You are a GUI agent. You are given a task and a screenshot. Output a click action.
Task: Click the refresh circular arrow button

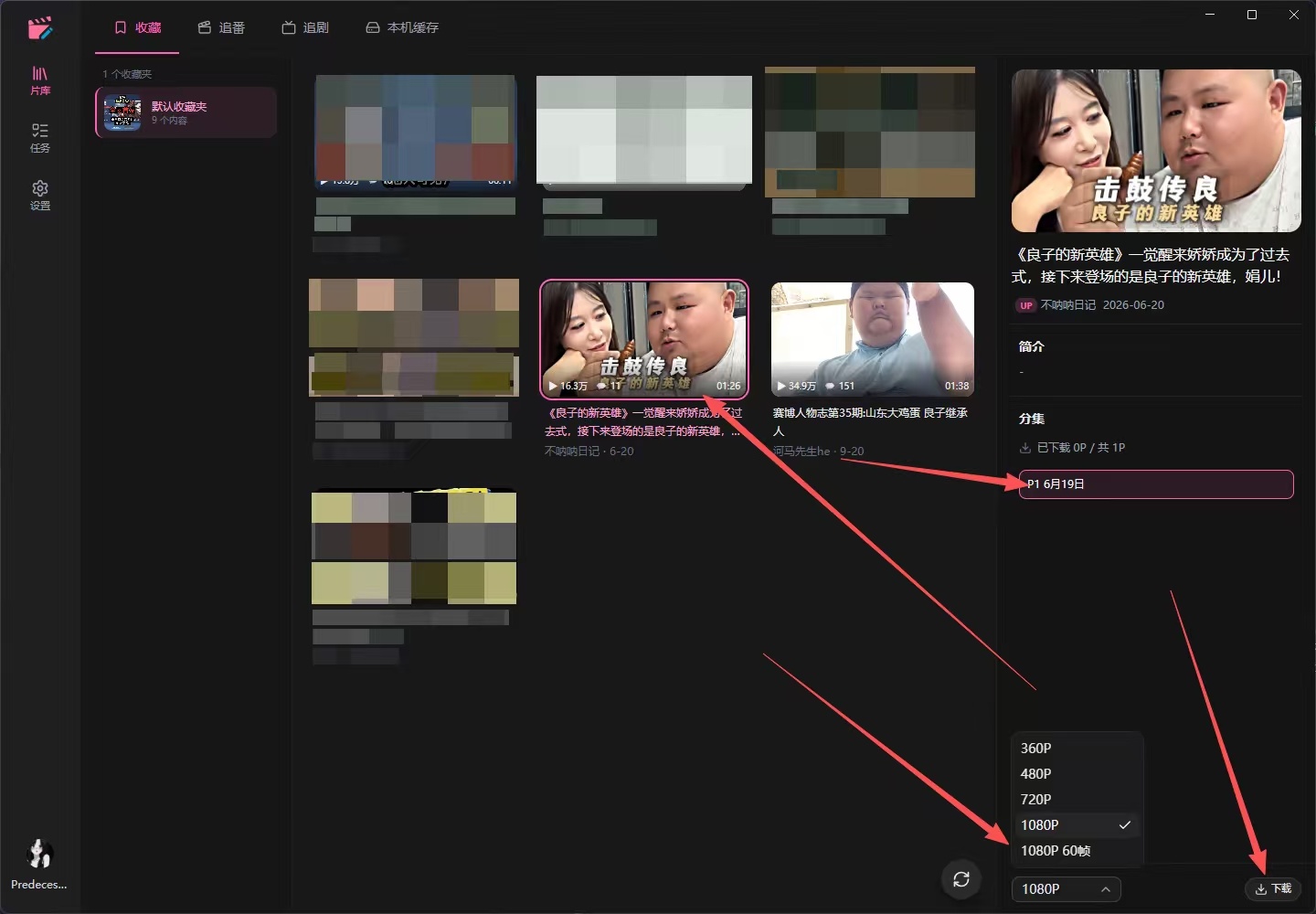(x=961, y=879)
